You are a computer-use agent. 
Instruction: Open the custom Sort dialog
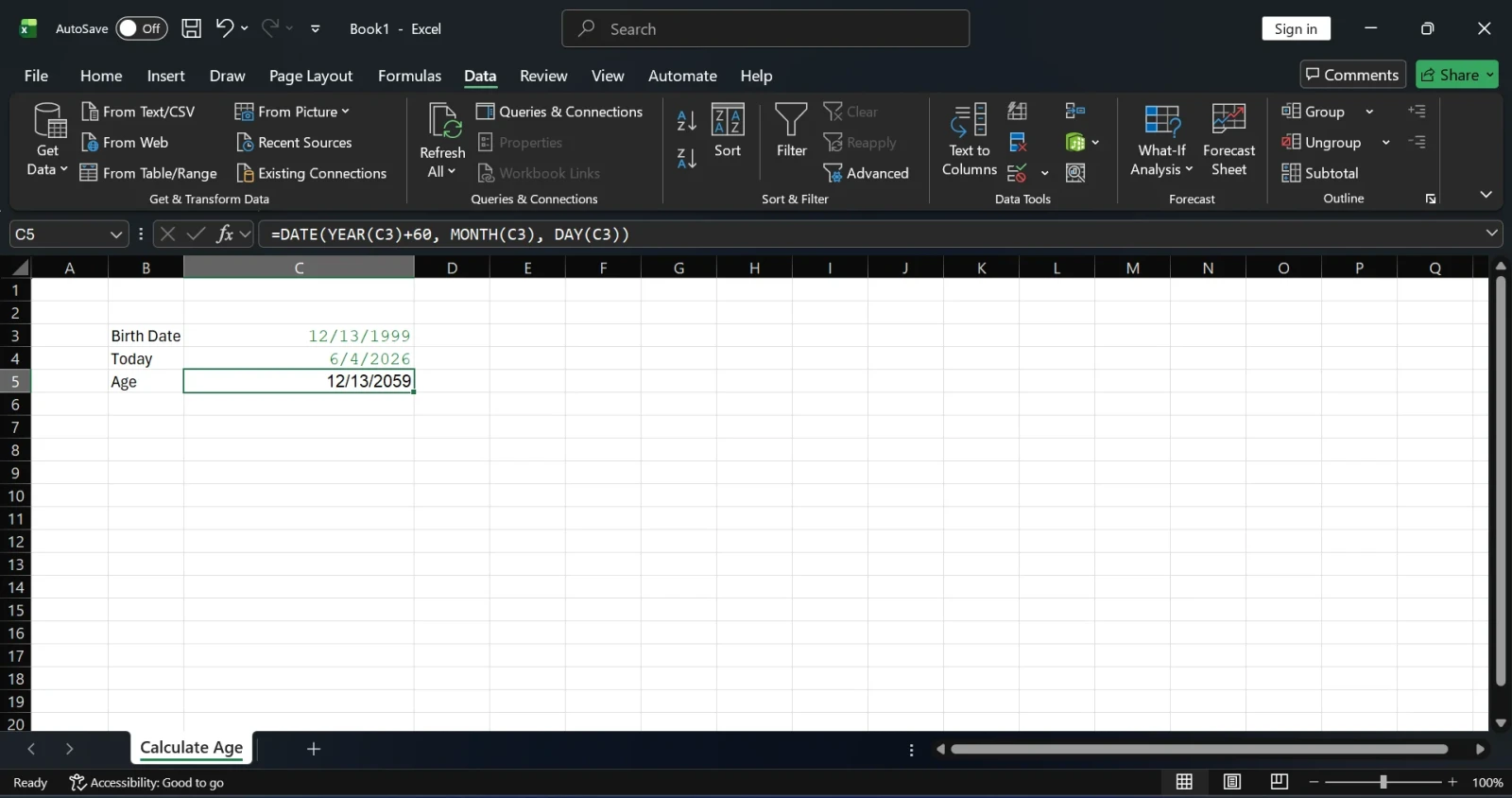point(728,130)
